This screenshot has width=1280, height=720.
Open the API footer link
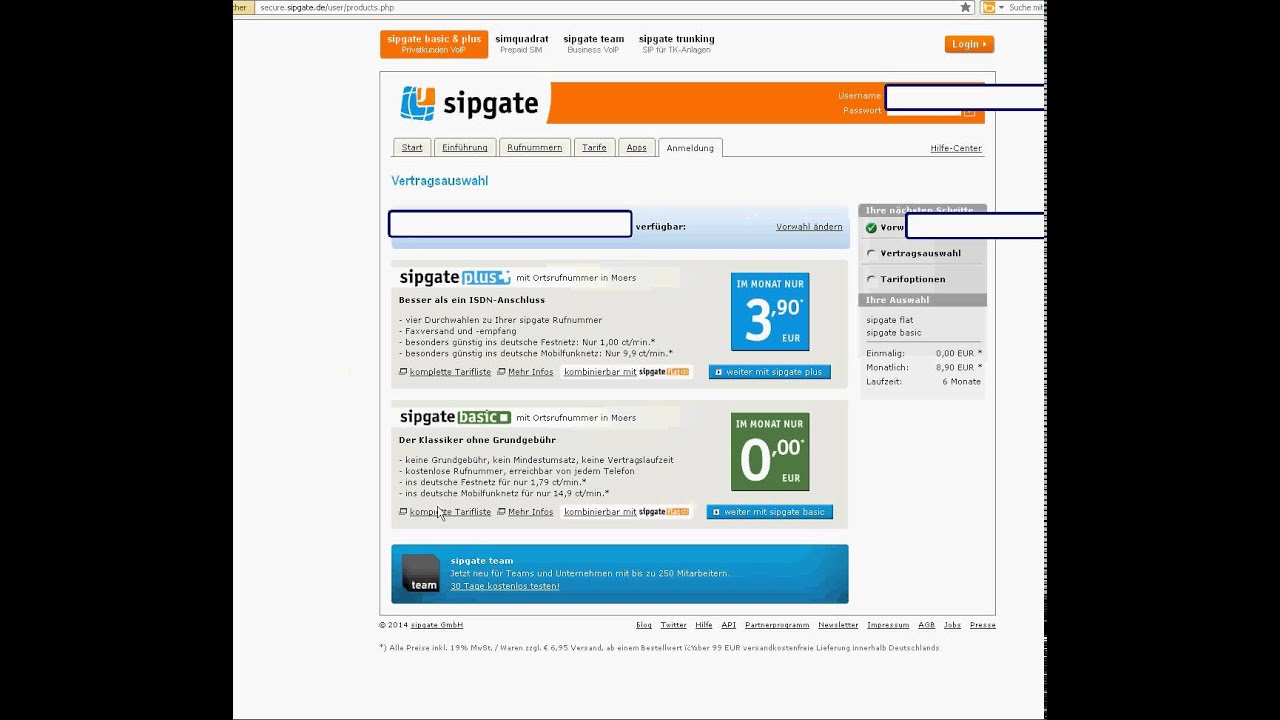click(x=729, y=625)
